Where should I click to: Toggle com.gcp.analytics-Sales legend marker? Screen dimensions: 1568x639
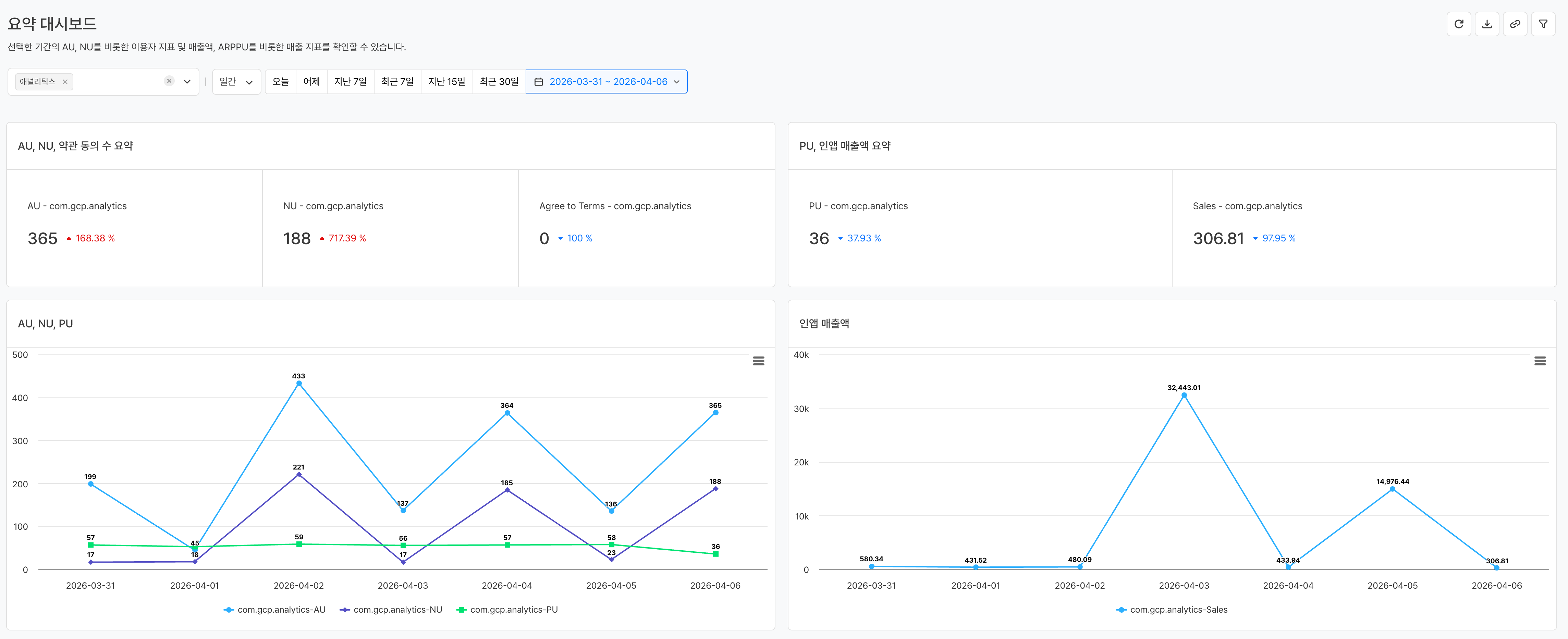(1120, 610)
